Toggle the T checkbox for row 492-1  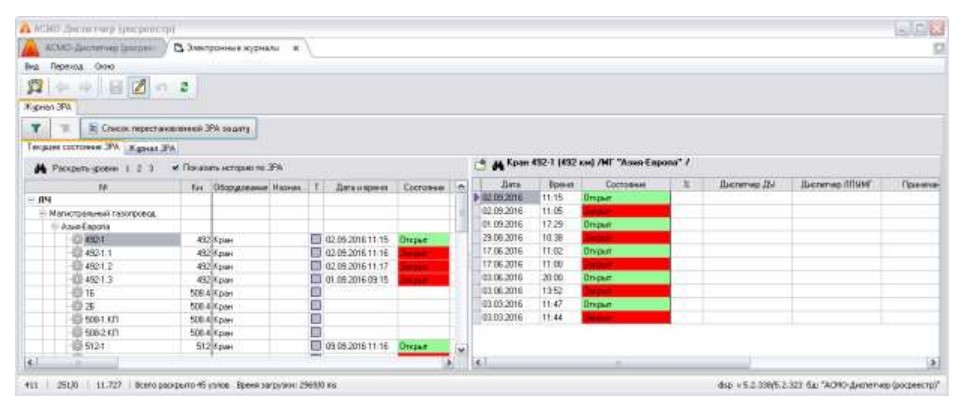pyautogui.click(x=316, y=239)
